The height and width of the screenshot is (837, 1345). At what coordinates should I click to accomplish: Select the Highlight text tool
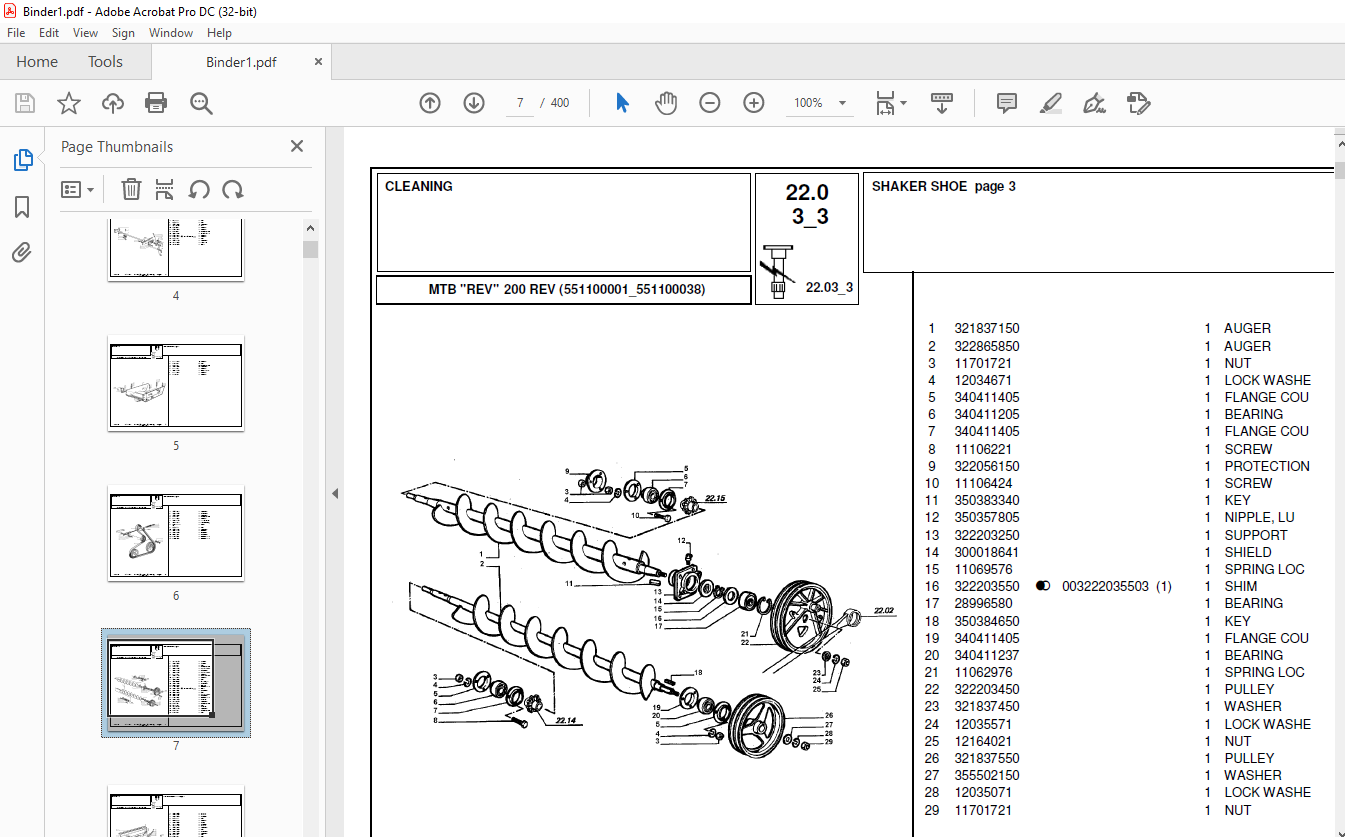tap(1050, 103)
